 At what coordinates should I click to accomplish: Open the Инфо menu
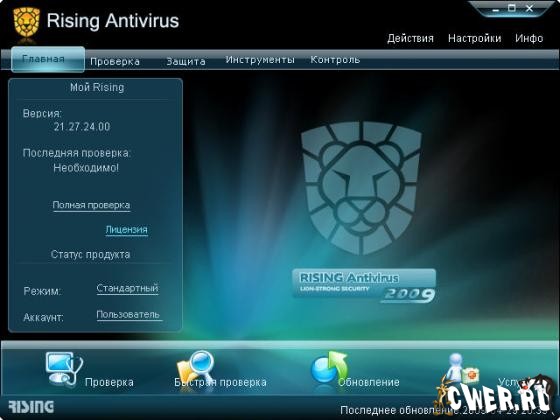pos(529,38)
